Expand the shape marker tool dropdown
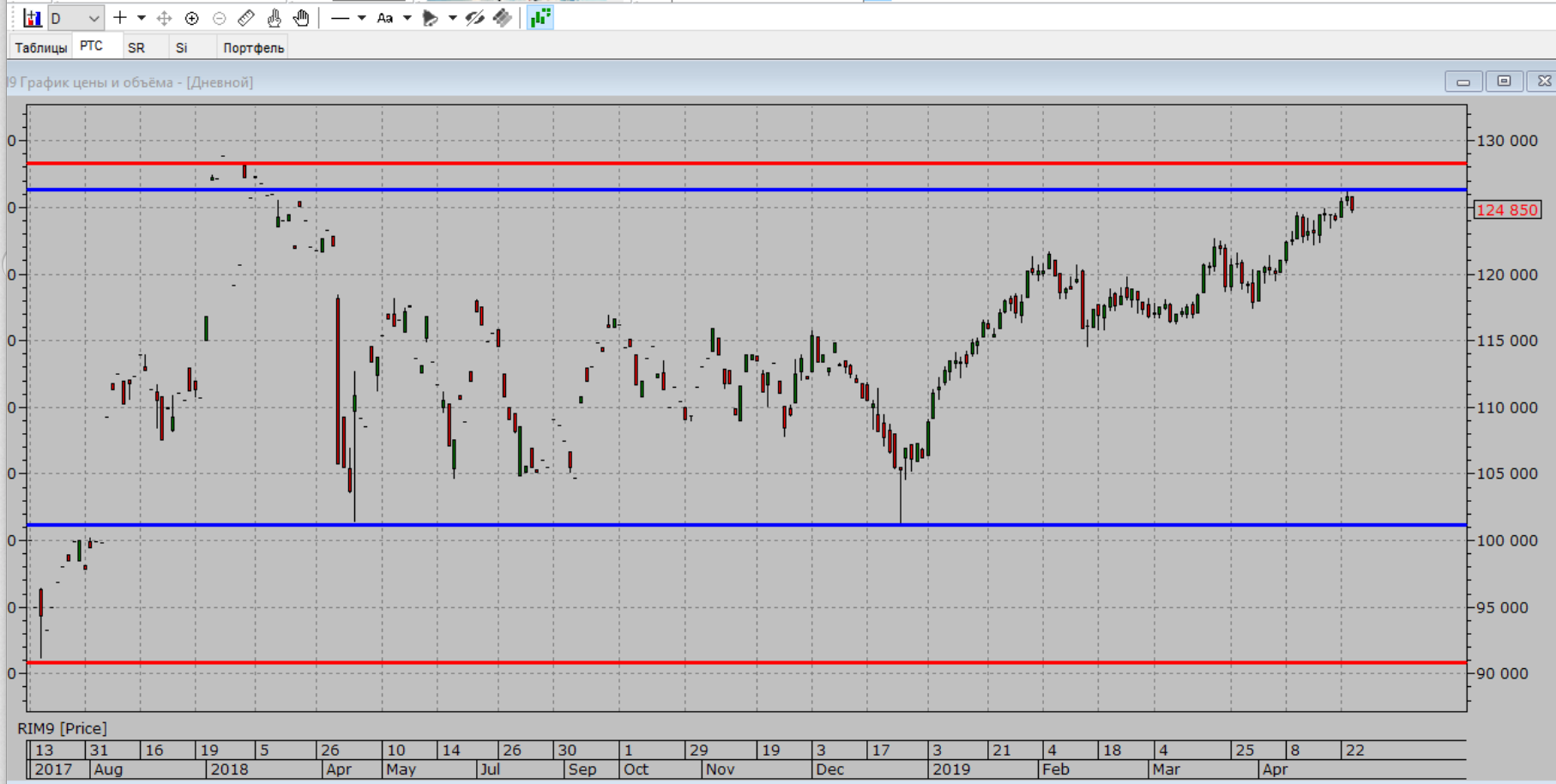The width and height of the screenshot is (1556, 784). 452,18
